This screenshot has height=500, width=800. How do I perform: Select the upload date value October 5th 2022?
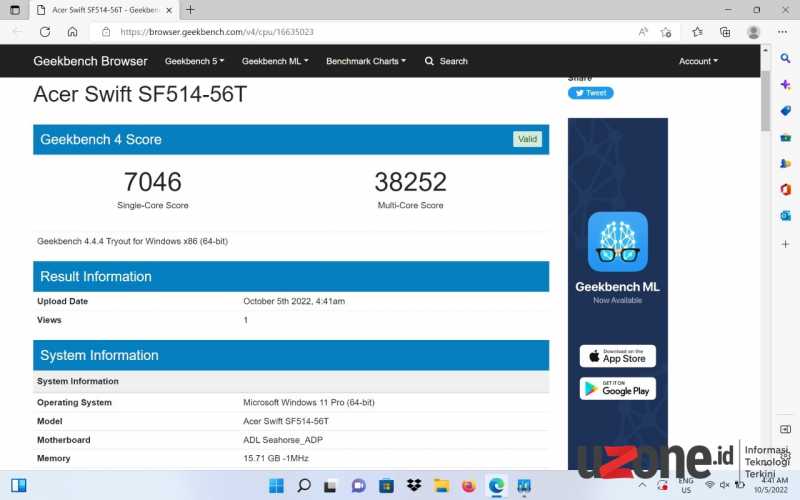[294, 301]
